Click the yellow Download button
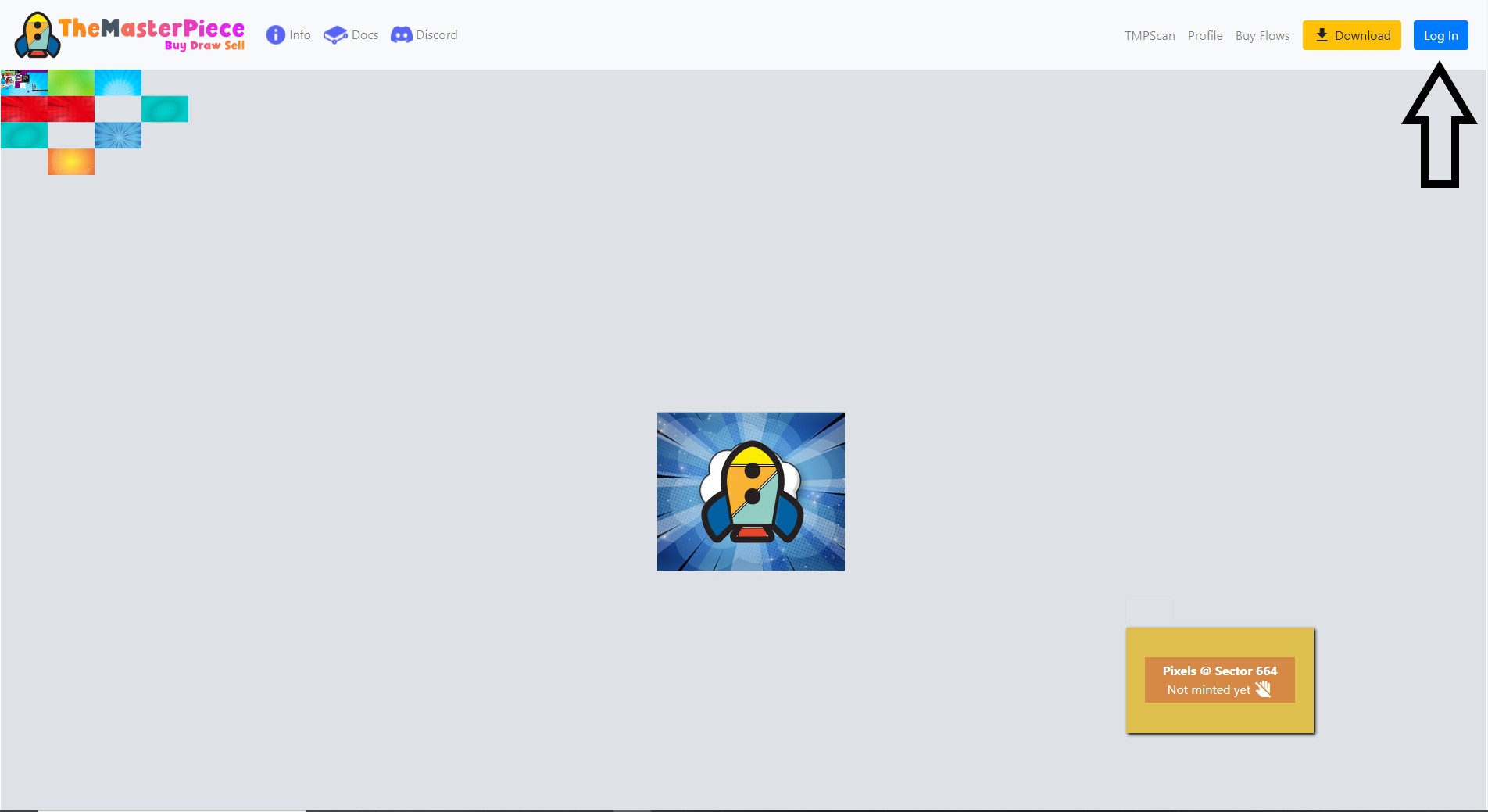This screenshot has width=1488, height=812. point(1352,35)
